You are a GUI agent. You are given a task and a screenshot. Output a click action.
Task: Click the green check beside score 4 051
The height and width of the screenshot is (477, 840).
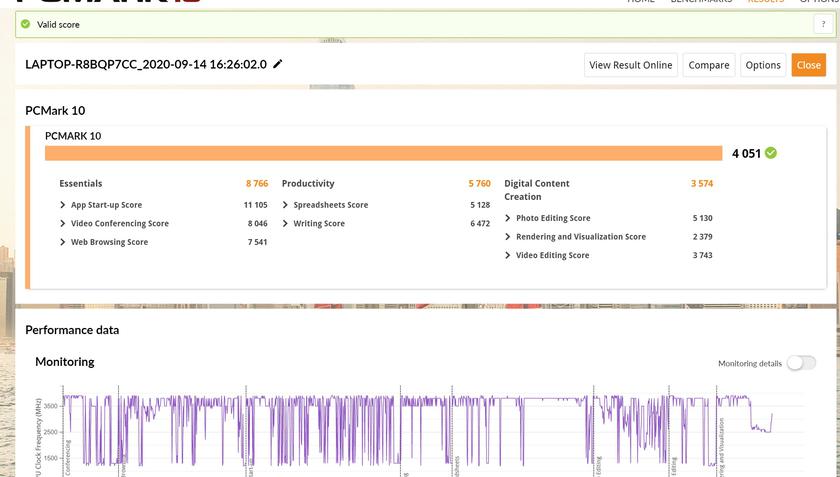(x=771, y=153)
